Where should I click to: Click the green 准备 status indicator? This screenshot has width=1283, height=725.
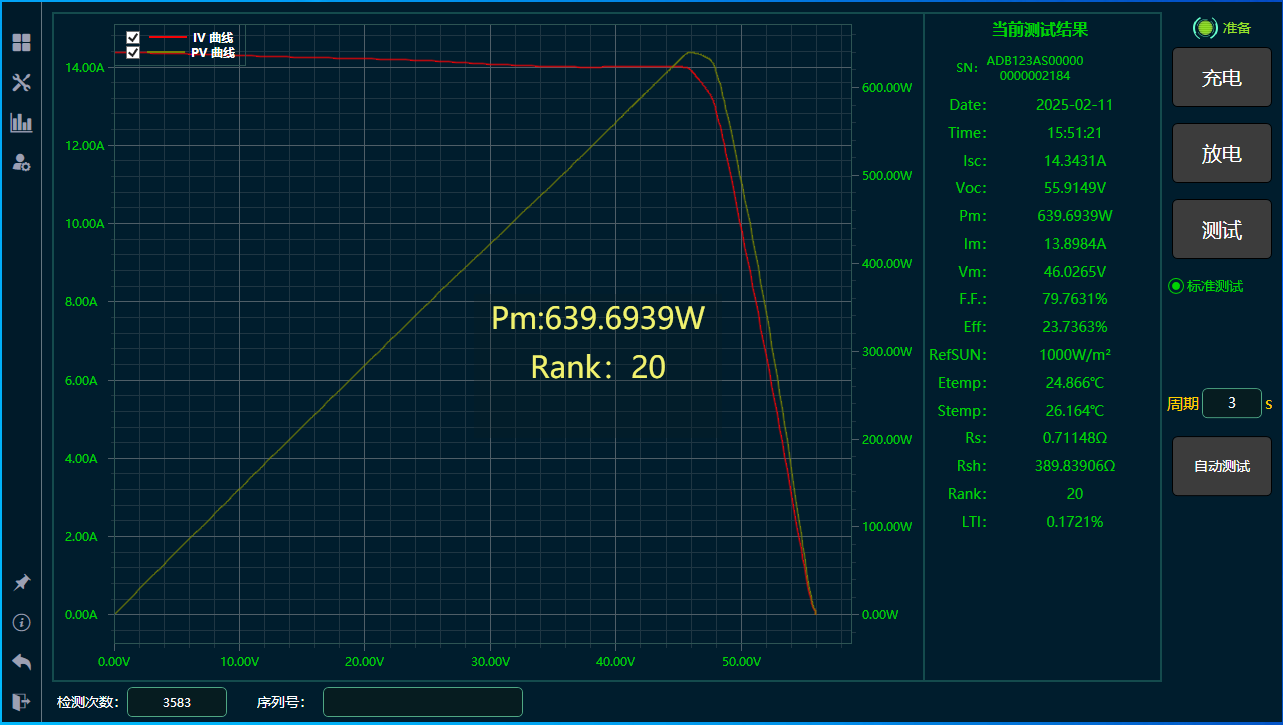point(1205,28)
